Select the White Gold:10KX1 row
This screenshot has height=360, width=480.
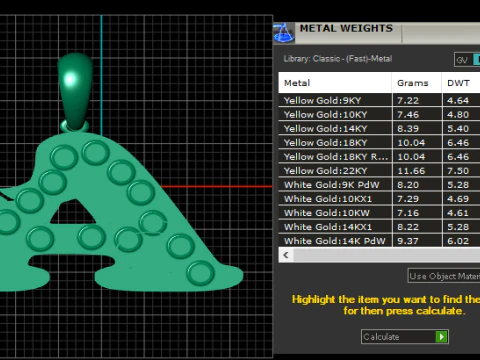[379, 199]
